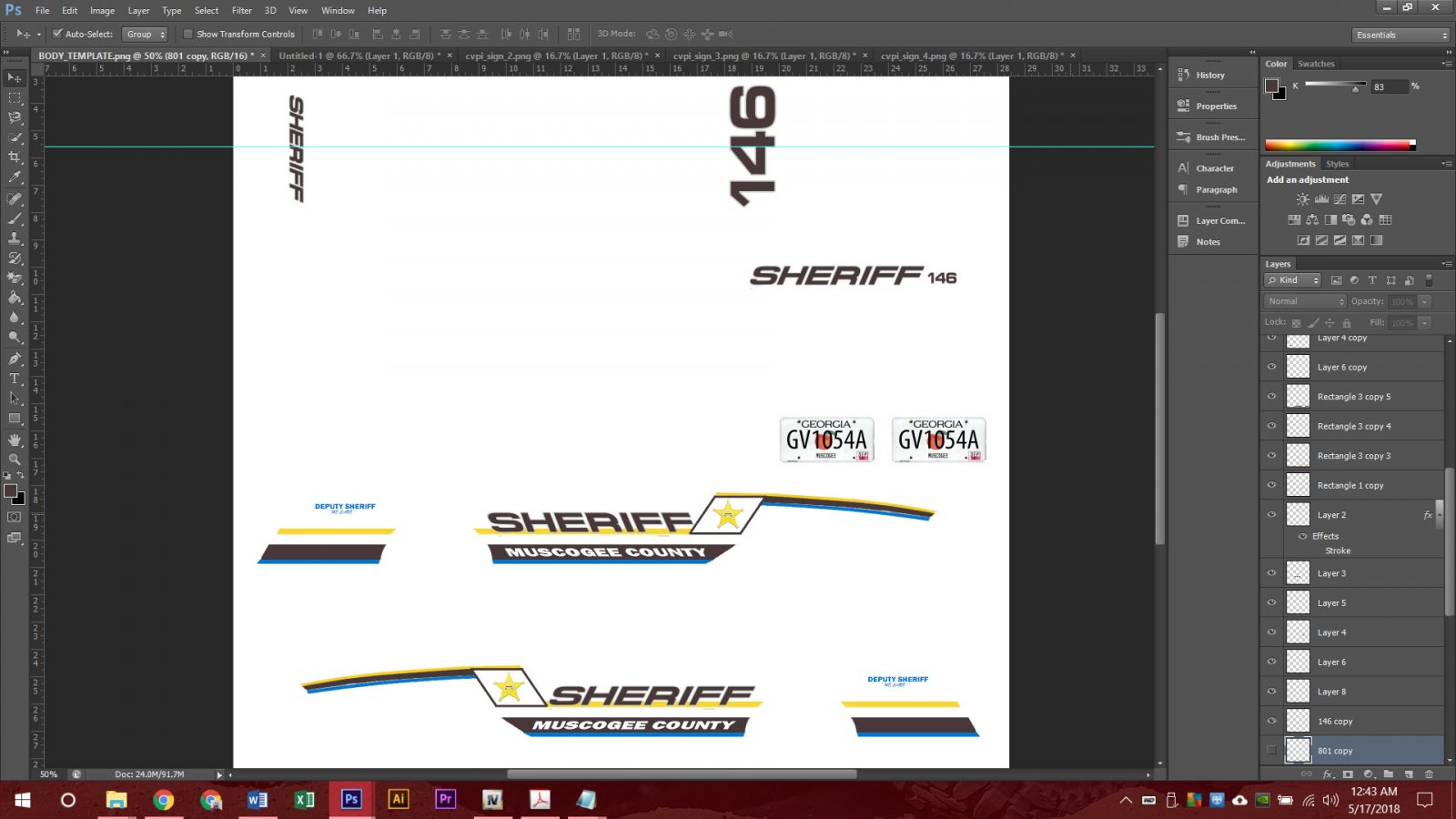The image size is (1456, 819).
Task: Hide the Rectangle 1 copy layer
Action: [1272, 485]
